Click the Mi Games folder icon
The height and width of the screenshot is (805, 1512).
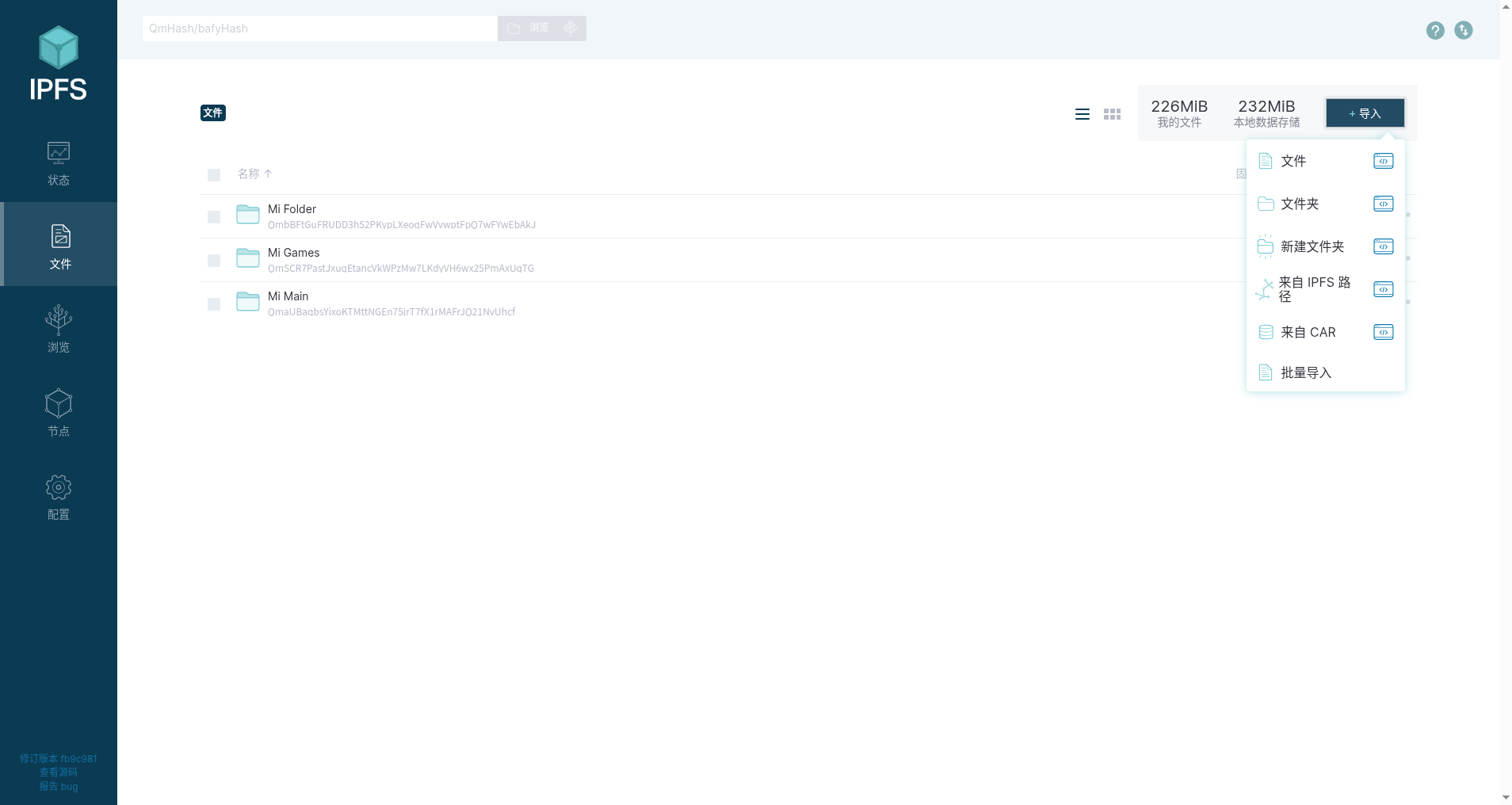(x=248, y=258)
